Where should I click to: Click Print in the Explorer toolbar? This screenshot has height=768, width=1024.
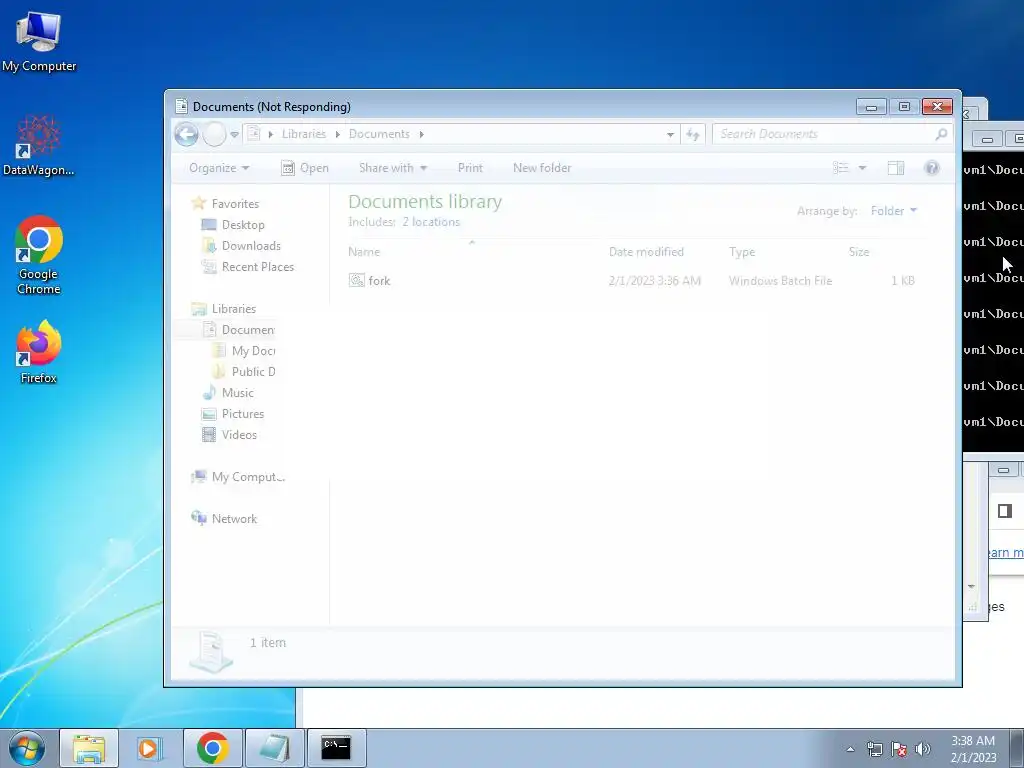click(470, 168)
